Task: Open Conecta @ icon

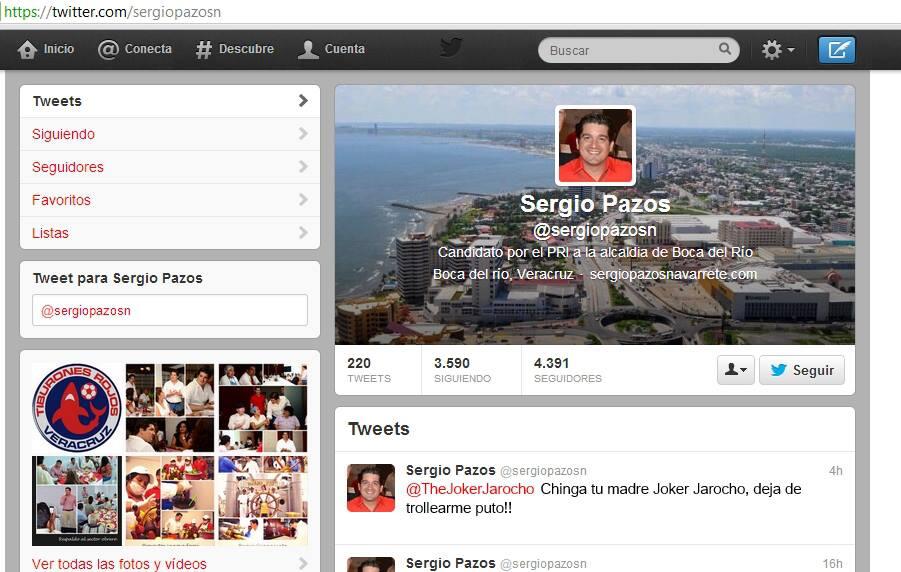Action: click(108, 50)
